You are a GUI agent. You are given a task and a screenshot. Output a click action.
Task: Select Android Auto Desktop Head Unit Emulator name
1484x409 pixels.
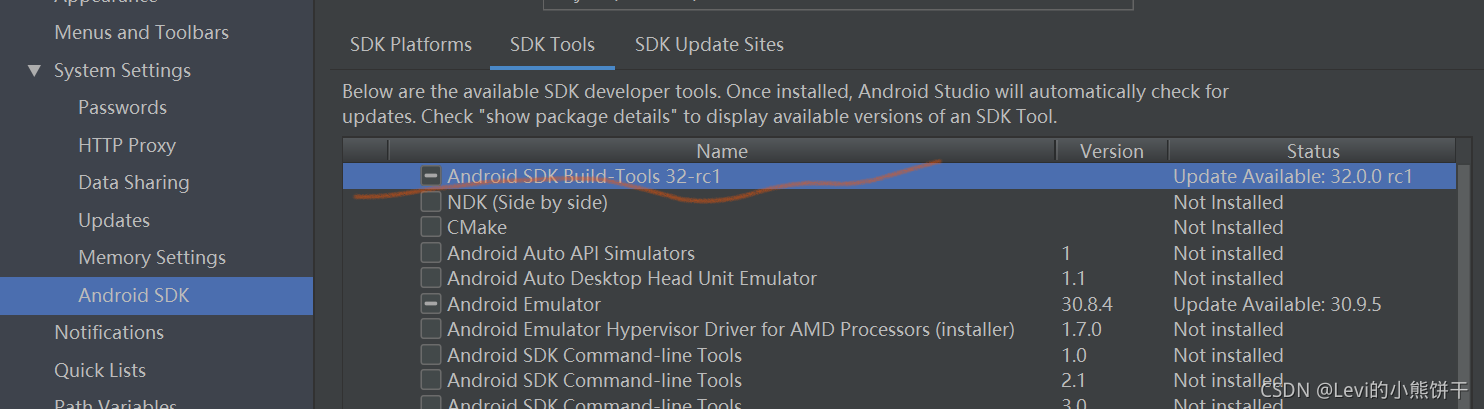(632, 278)
